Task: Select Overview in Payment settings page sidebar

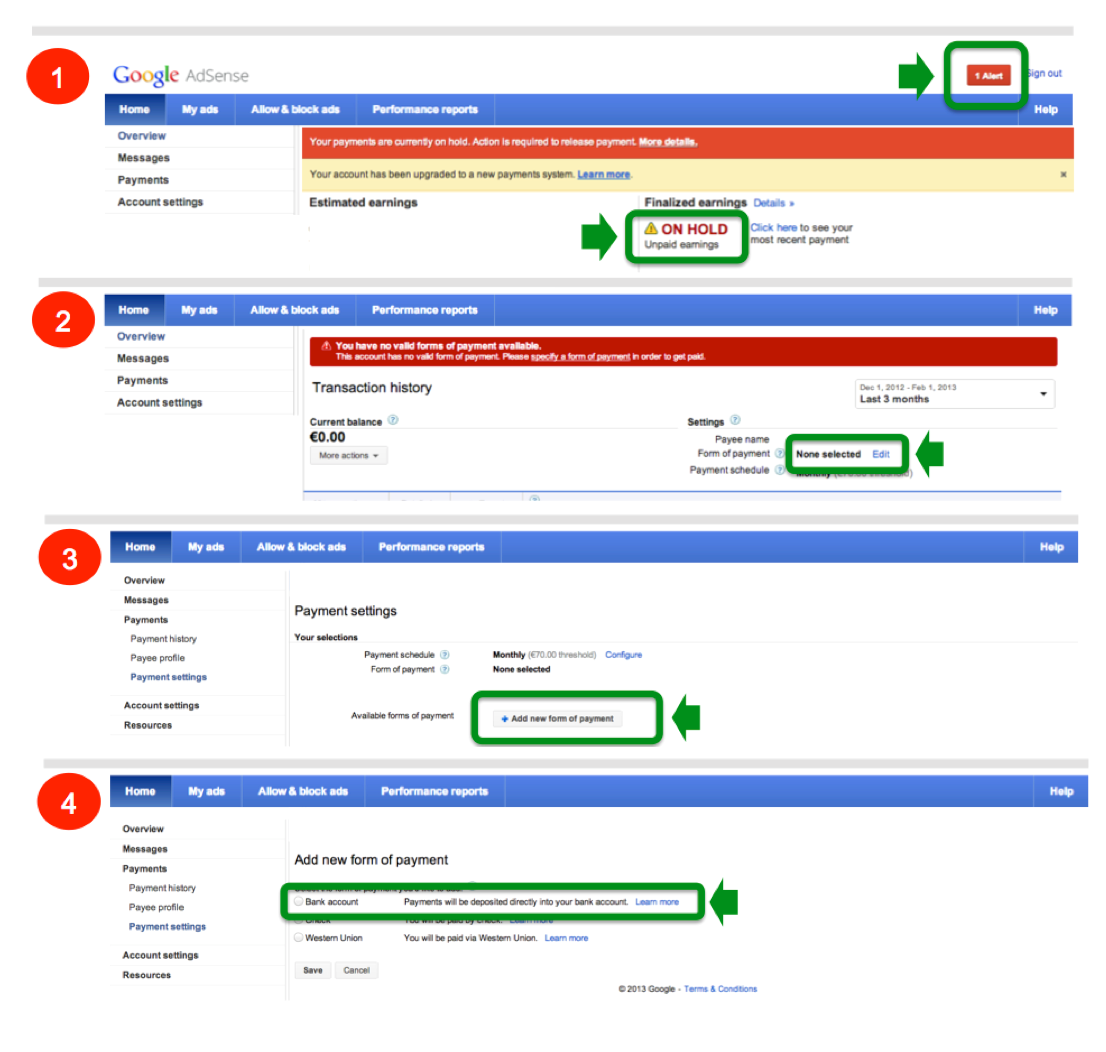Action: point(145,580)
